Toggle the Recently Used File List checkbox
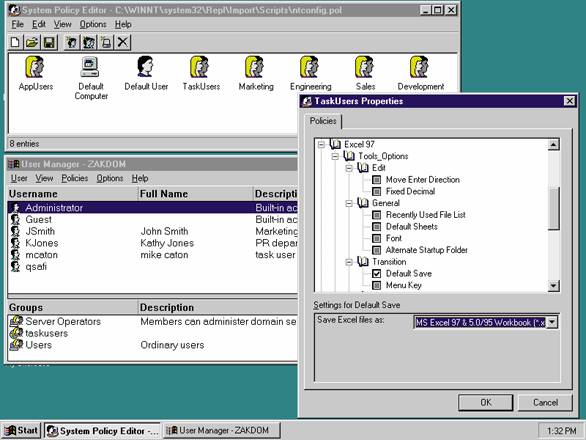The height and width of the screenshot is (440, 586). 377,215
